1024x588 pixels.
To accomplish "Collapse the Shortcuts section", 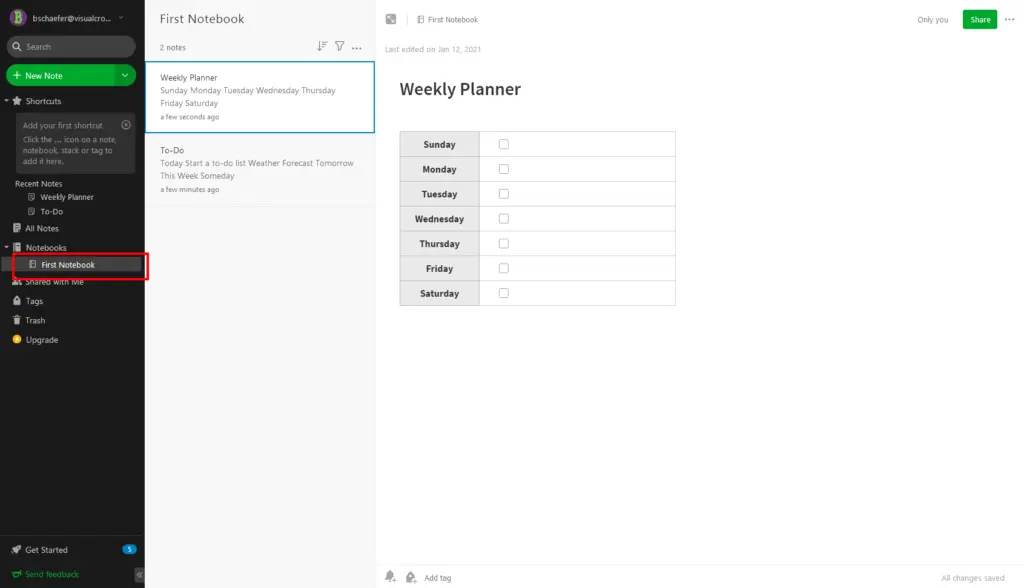I will (x=6, y=101).
